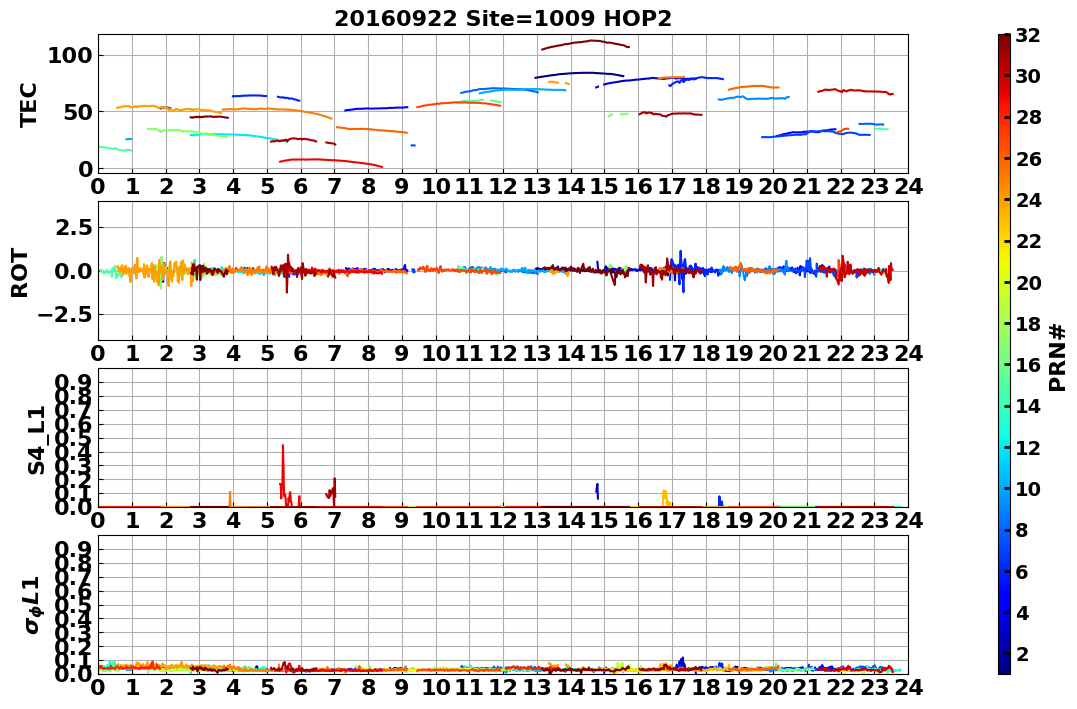Click hour 3 tick under σφL1 panel
This screenshot has height=709, width=1077.
tap(199, 687)
